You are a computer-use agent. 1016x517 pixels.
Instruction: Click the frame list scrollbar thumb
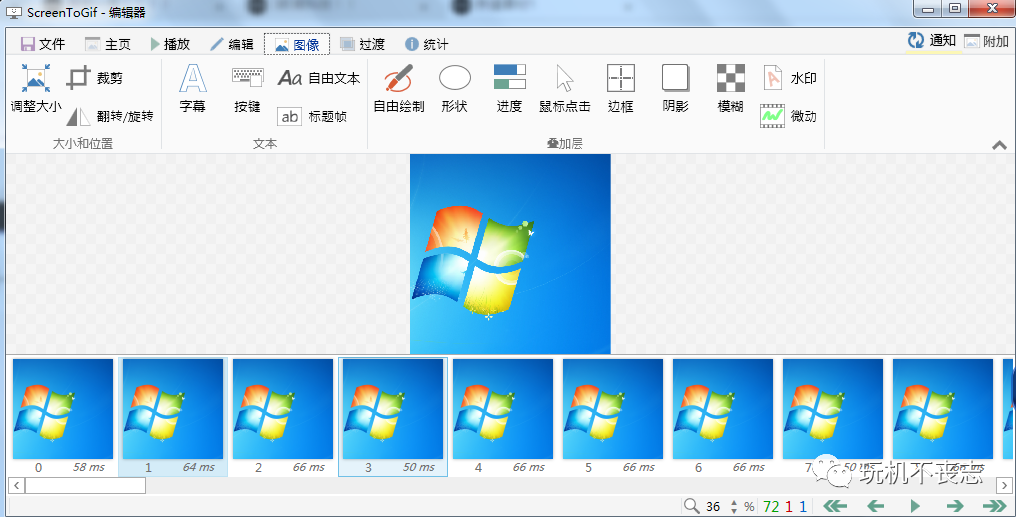(x=86, y=485)
